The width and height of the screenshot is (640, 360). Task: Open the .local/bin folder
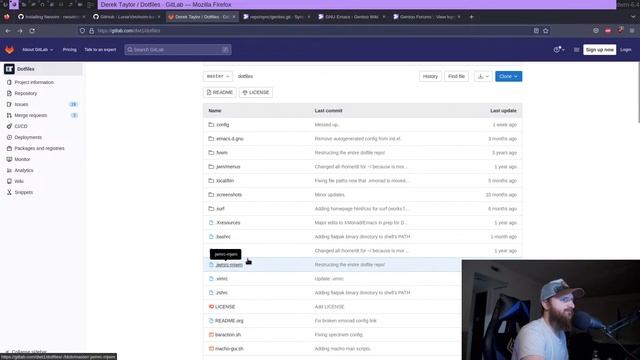coord(225,181)
